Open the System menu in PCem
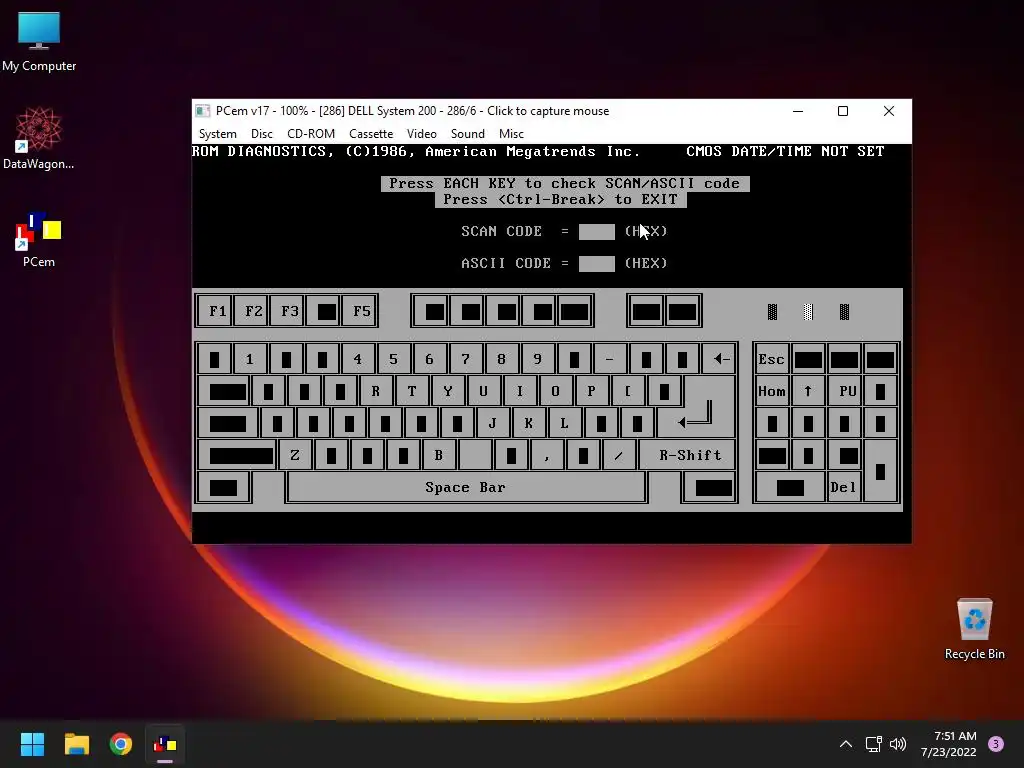1024x768 pixels. [x=217, y=134]
